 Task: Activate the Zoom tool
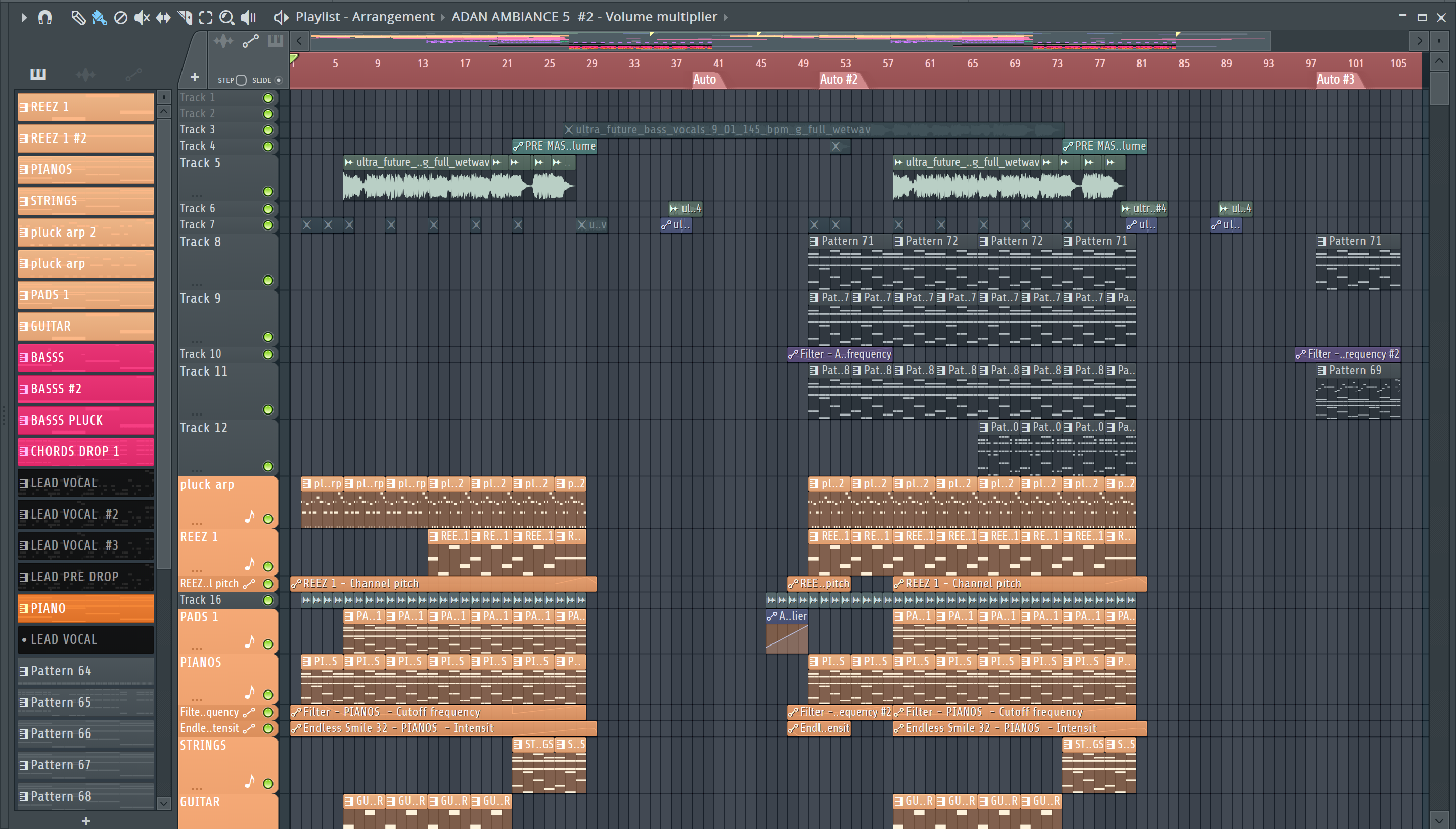(x=226, y=18)
